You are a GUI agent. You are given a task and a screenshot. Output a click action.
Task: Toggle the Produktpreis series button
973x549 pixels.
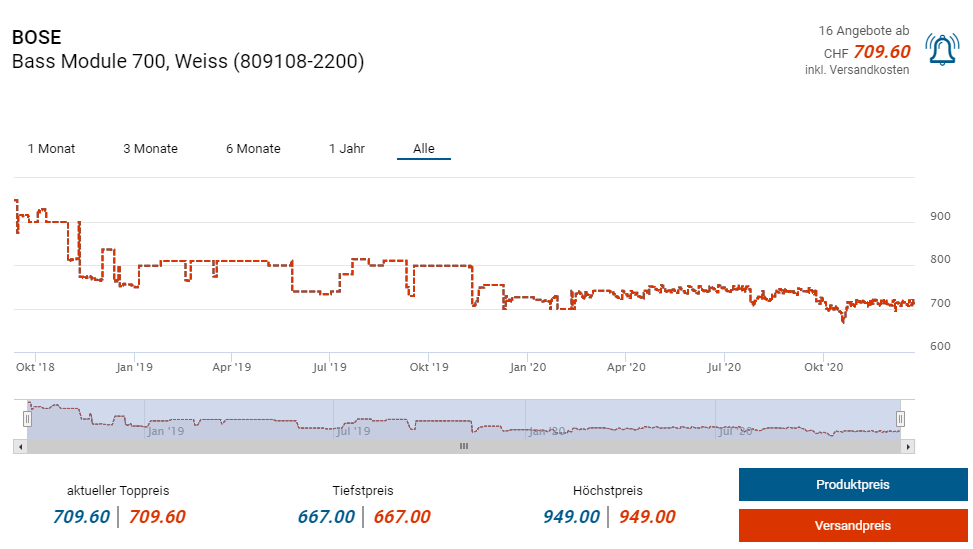click(852, 485)
